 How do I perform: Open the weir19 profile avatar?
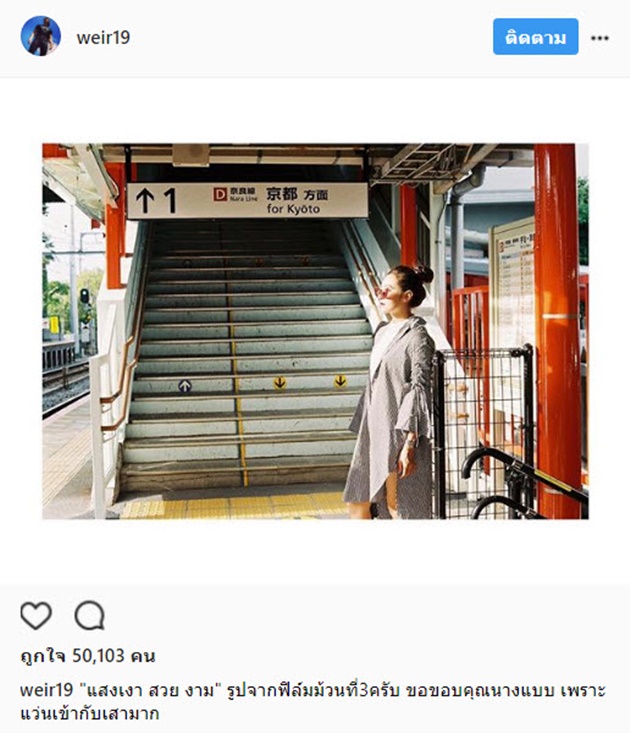tap(41, 36)
